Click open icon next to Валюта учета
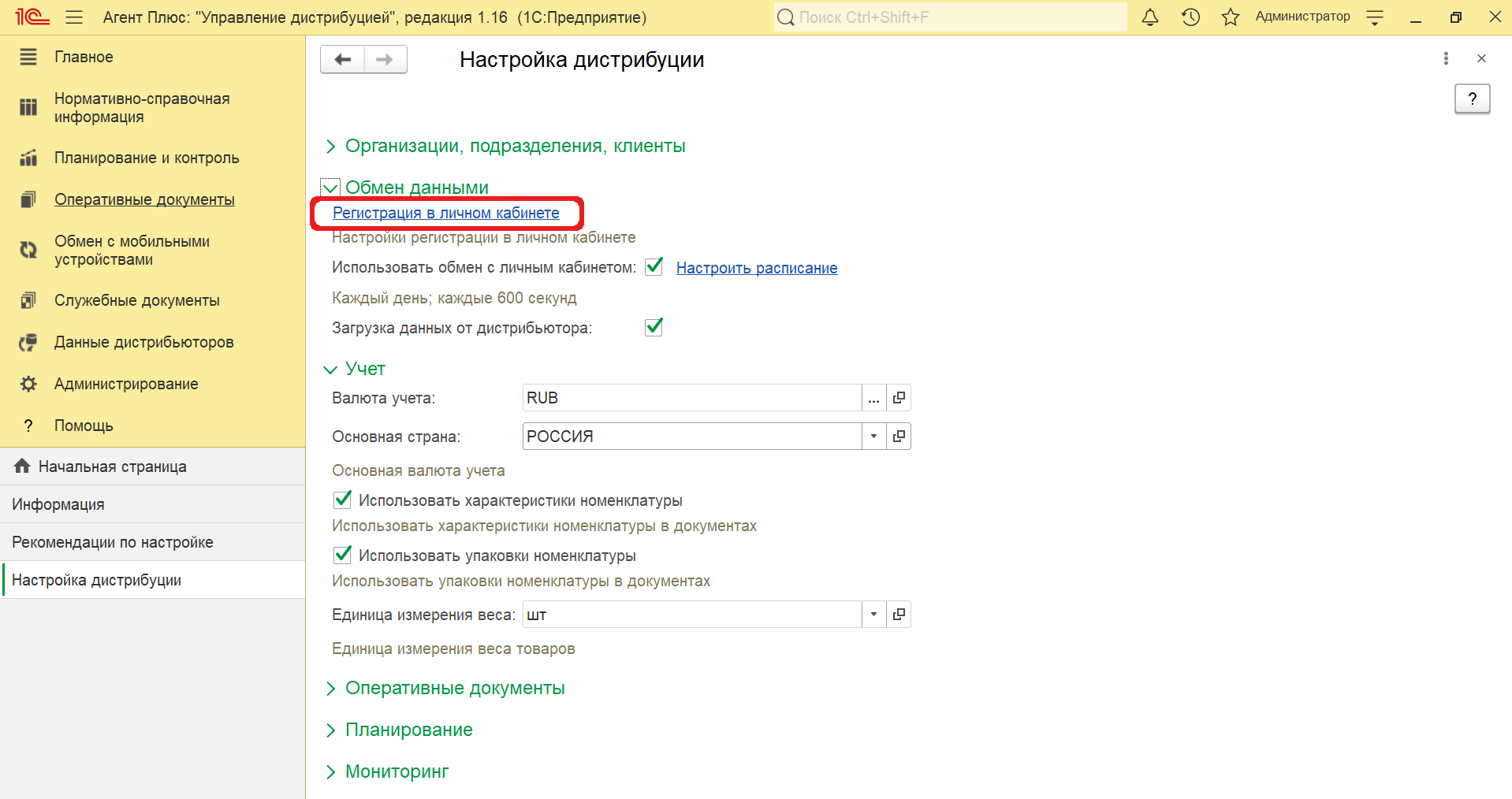Screen dimensions: 1512x799 pyautogui.click(x=899, y=399)
